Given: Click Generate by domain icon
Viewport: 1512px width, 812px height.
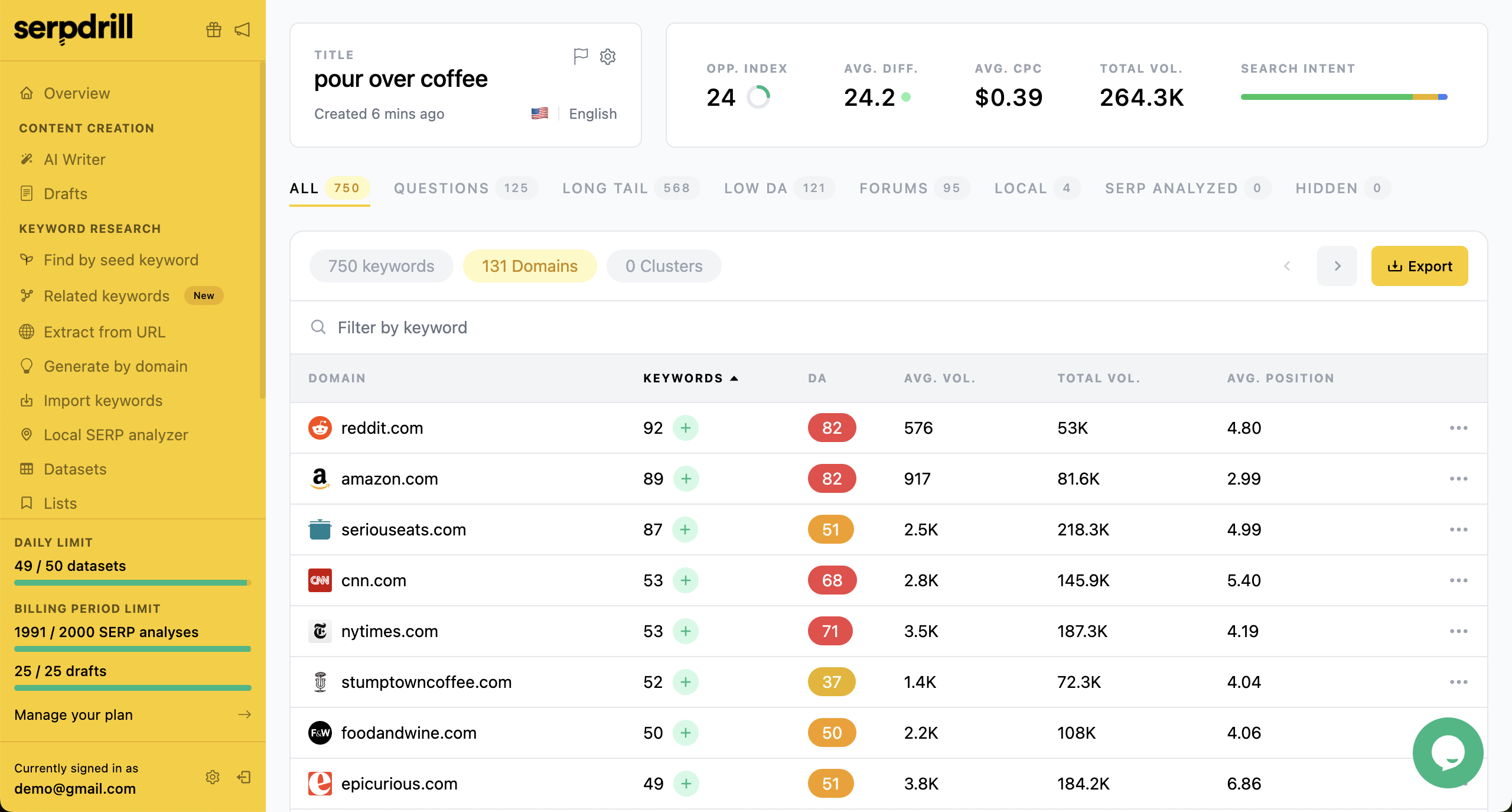Looking at the screenshot, I should pyautogui.click(x=28, y=365).
